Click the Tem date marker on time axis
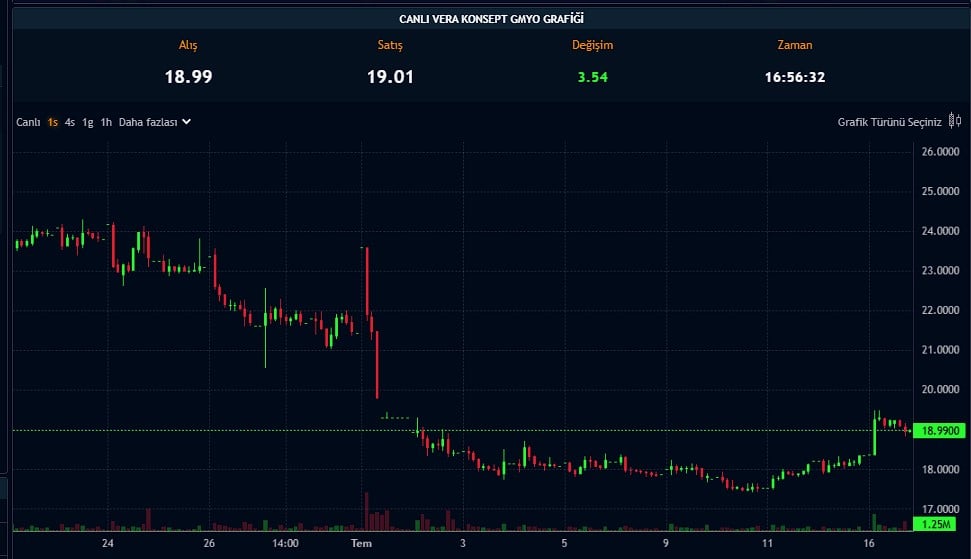The height and width of the screenshot is (559, 971). click(361, 543)
